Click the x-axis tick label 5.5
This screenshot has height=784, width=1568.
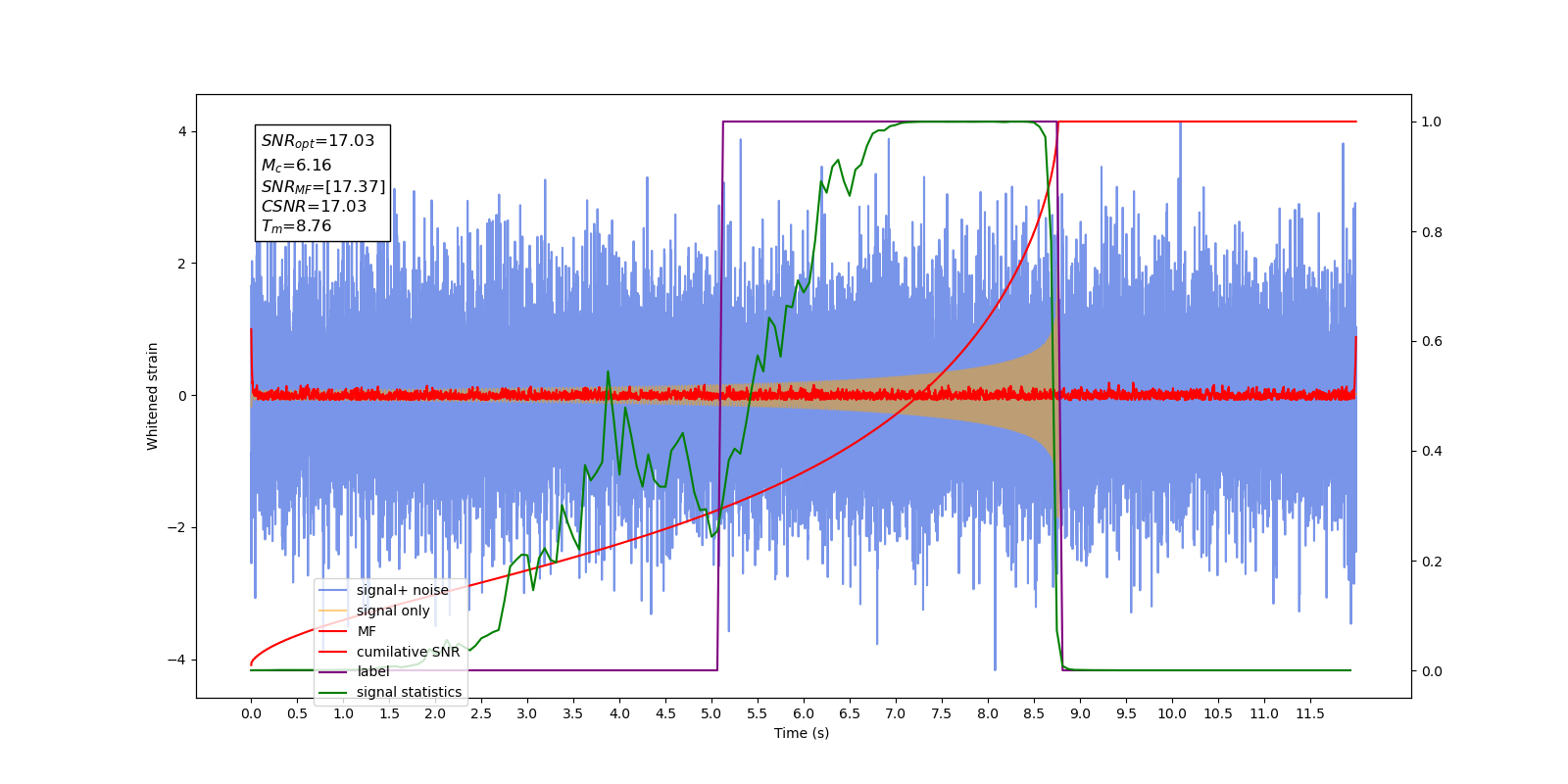pos(758,713)
